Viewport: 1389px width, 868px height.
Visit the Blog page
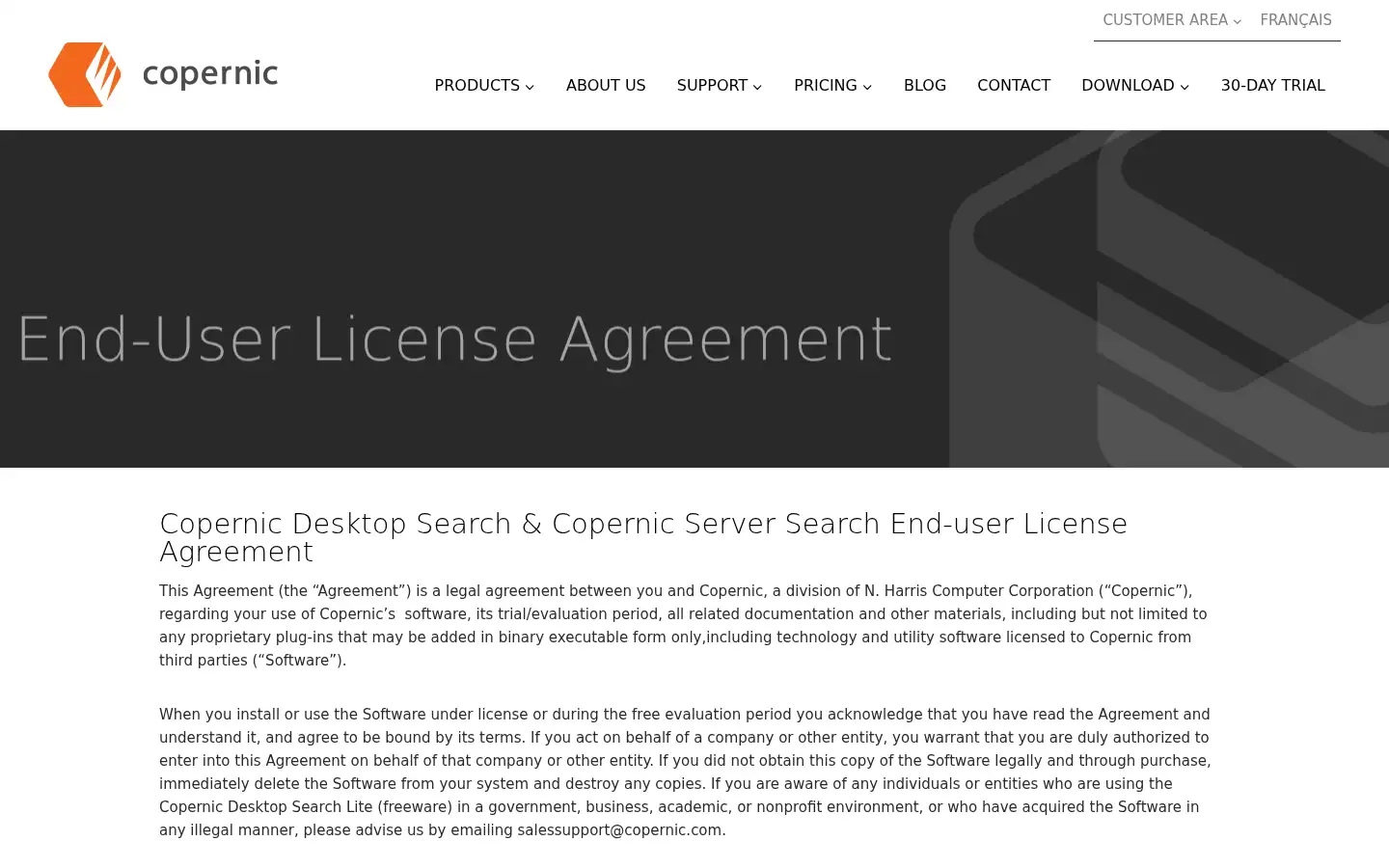click(925, 85)
